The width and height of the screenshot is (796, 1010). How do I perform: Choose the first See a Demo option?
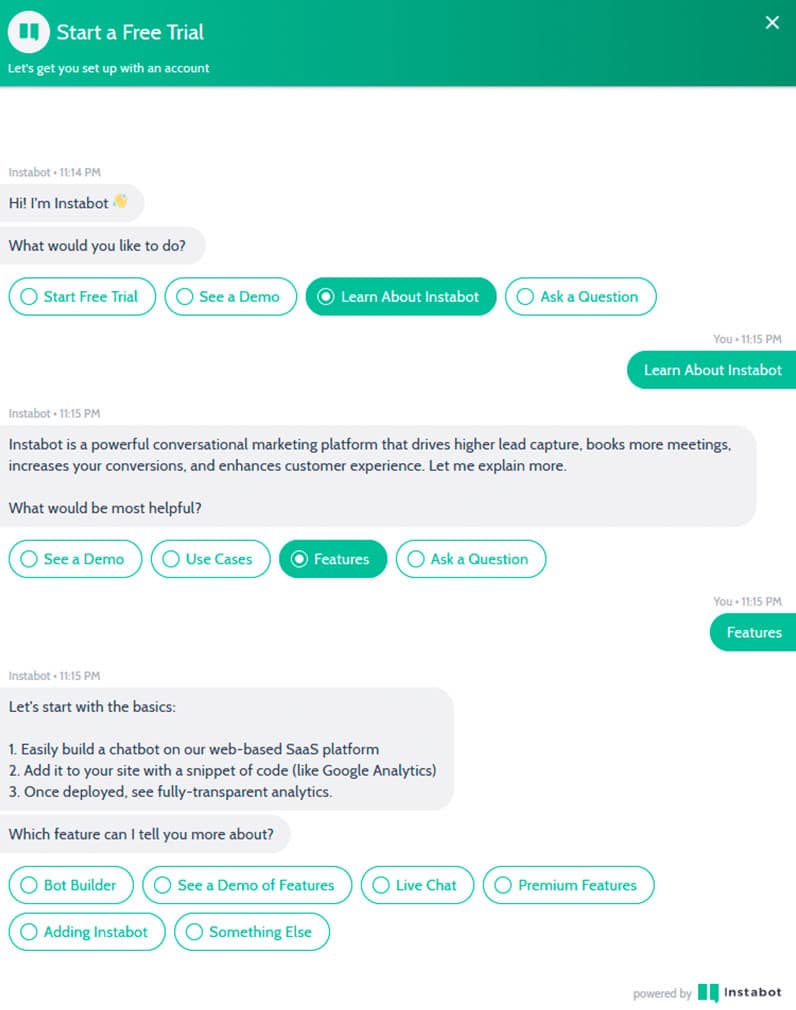231,297
